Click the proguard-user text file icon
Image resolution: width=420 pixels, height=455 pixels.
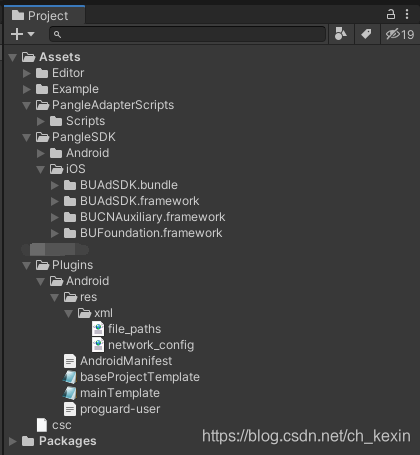[70, 409]
